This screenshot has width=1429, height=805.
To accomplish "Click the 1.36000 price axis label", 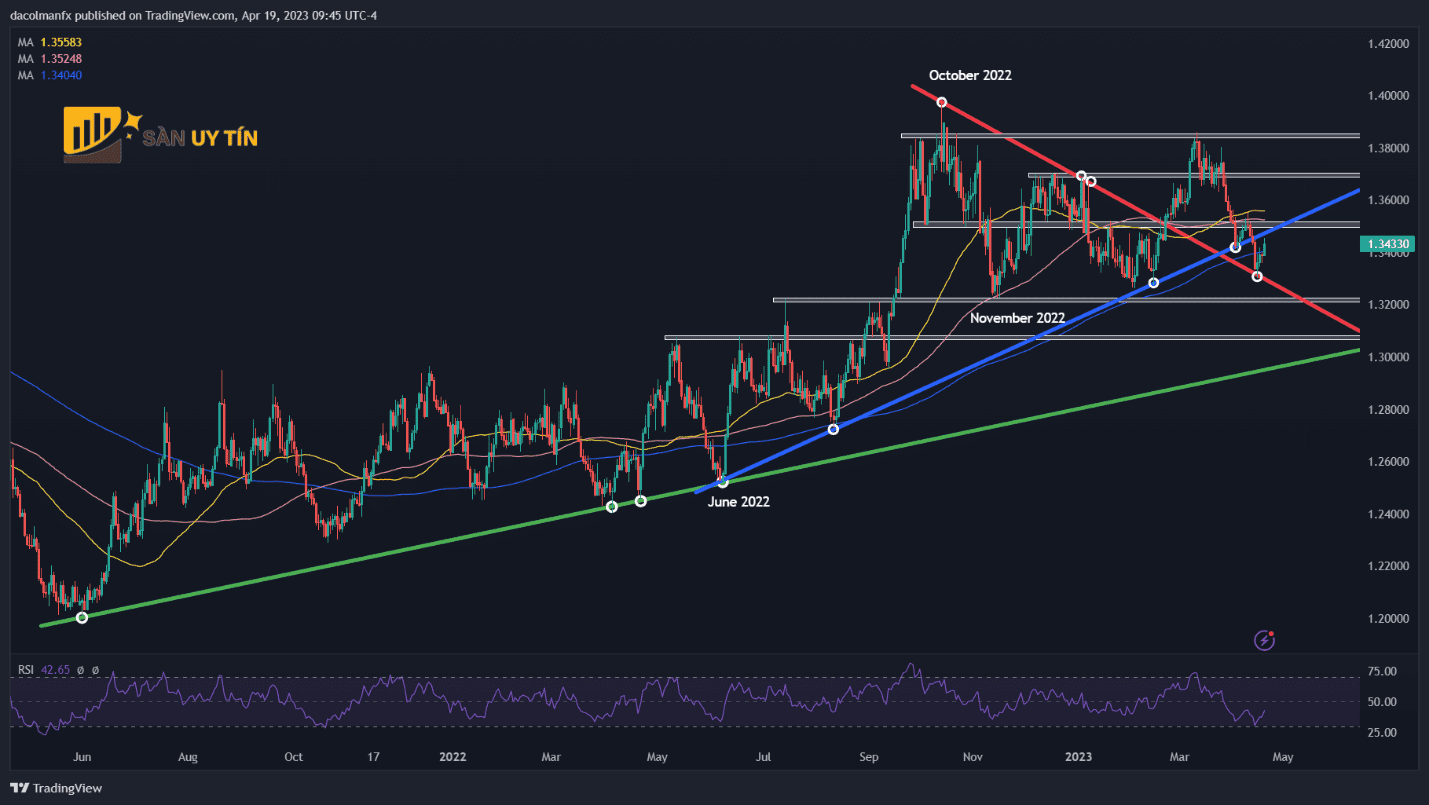I will click(1388, 200).
